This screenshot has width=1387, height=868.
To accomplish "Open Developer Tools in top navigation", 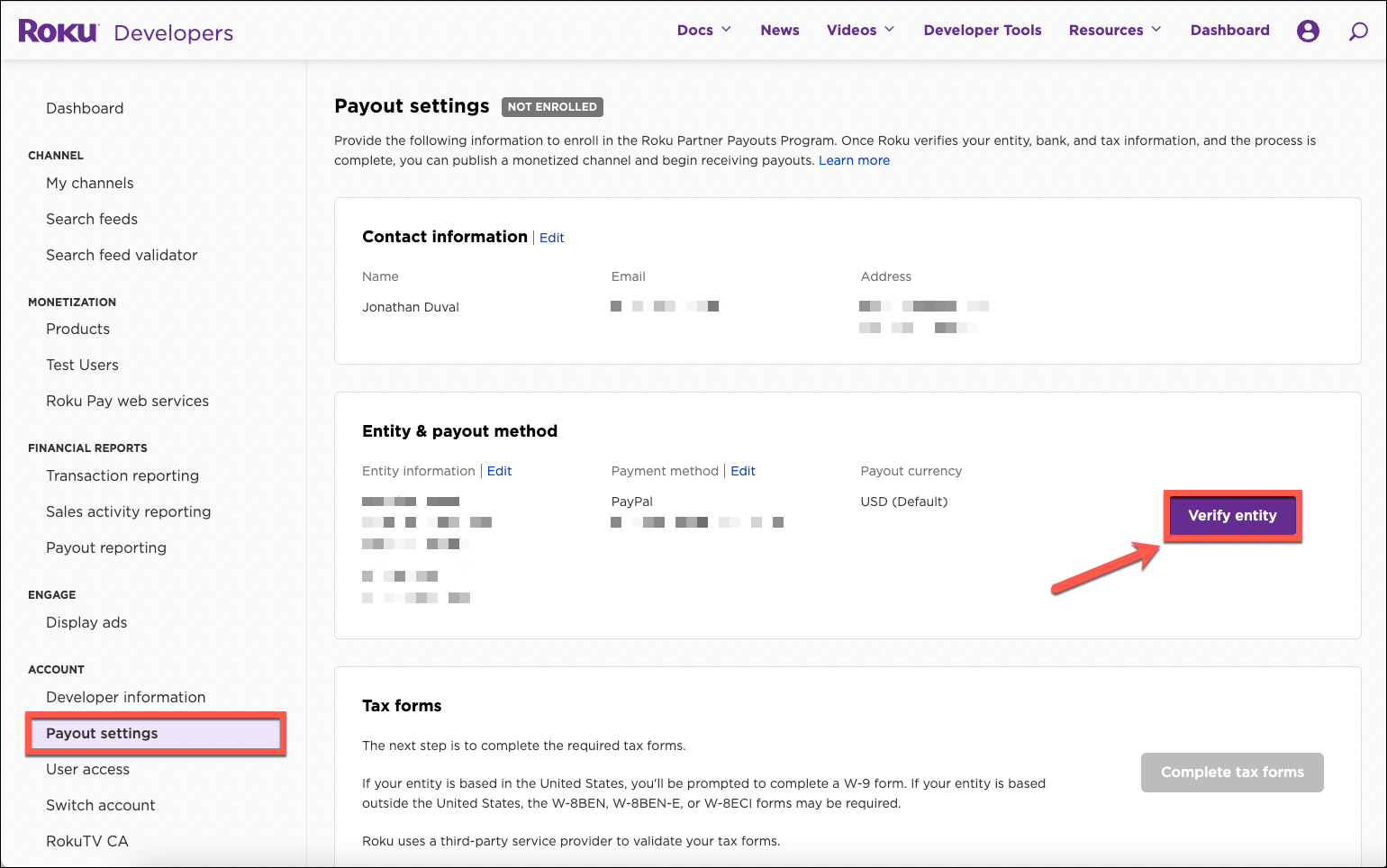I will 983,30.
